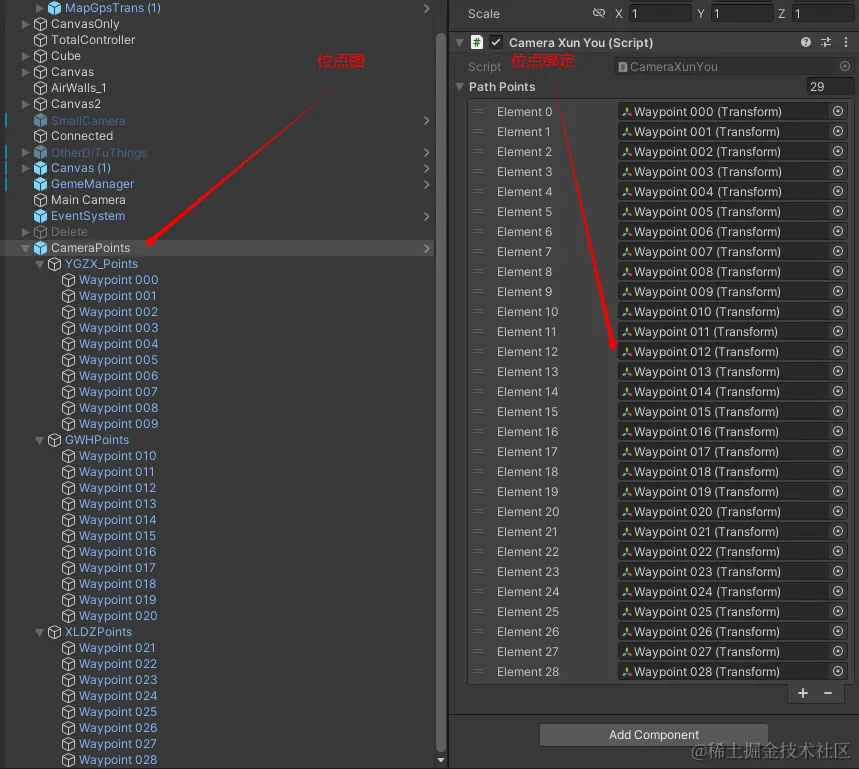Viewport: 859px width, 769px height.
Task: Open object picker for the CameraXunYou Script field
Action: click(844, 66)
